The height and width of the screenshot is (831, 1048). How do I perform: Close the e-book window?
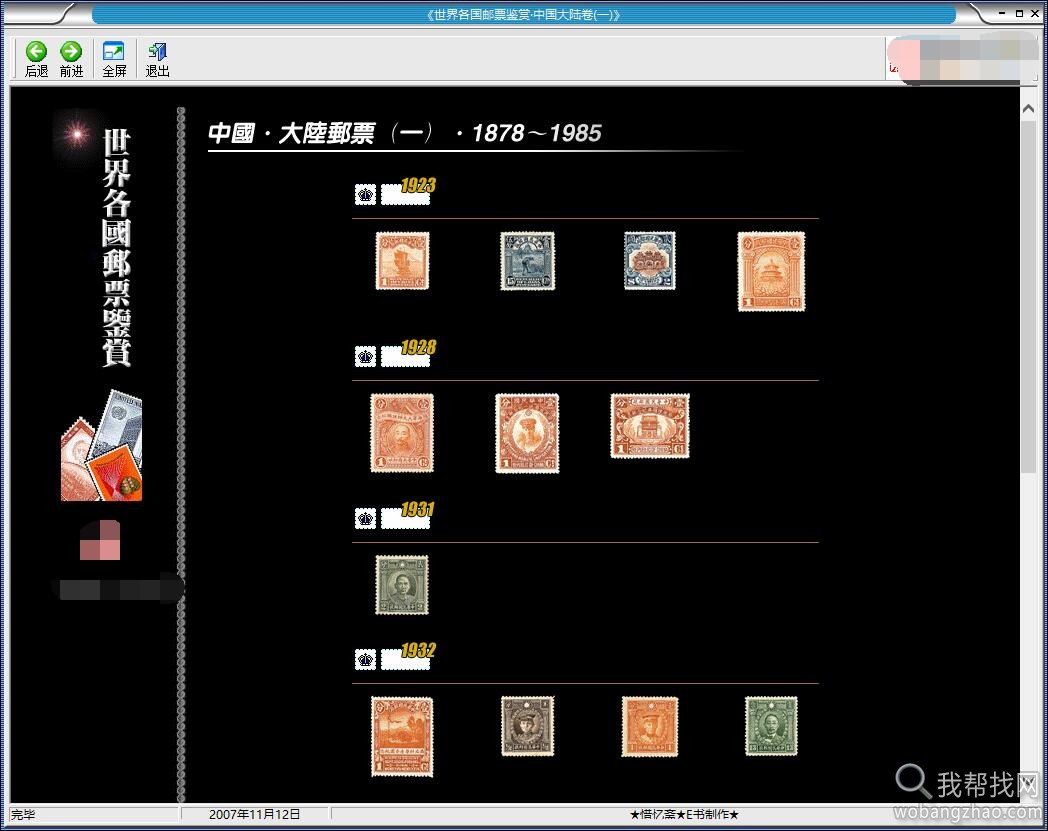click(1035, 13)
